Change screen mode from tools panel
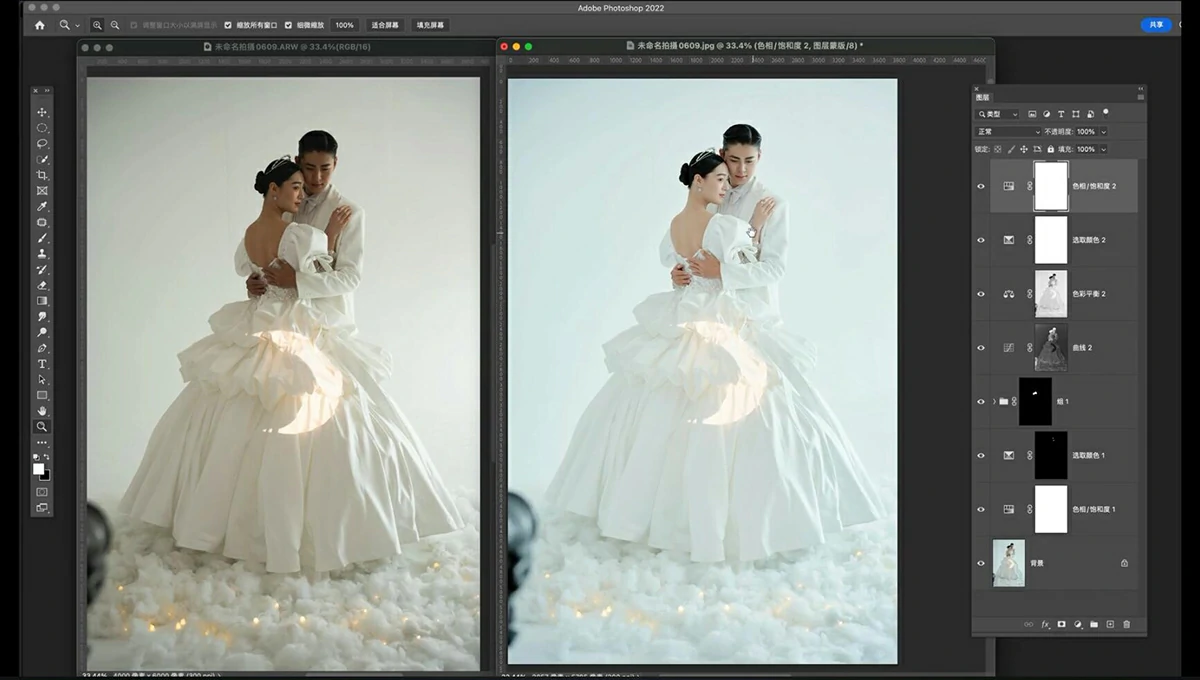The height and width of the screenshot is (680, 1200). (42, 508)
